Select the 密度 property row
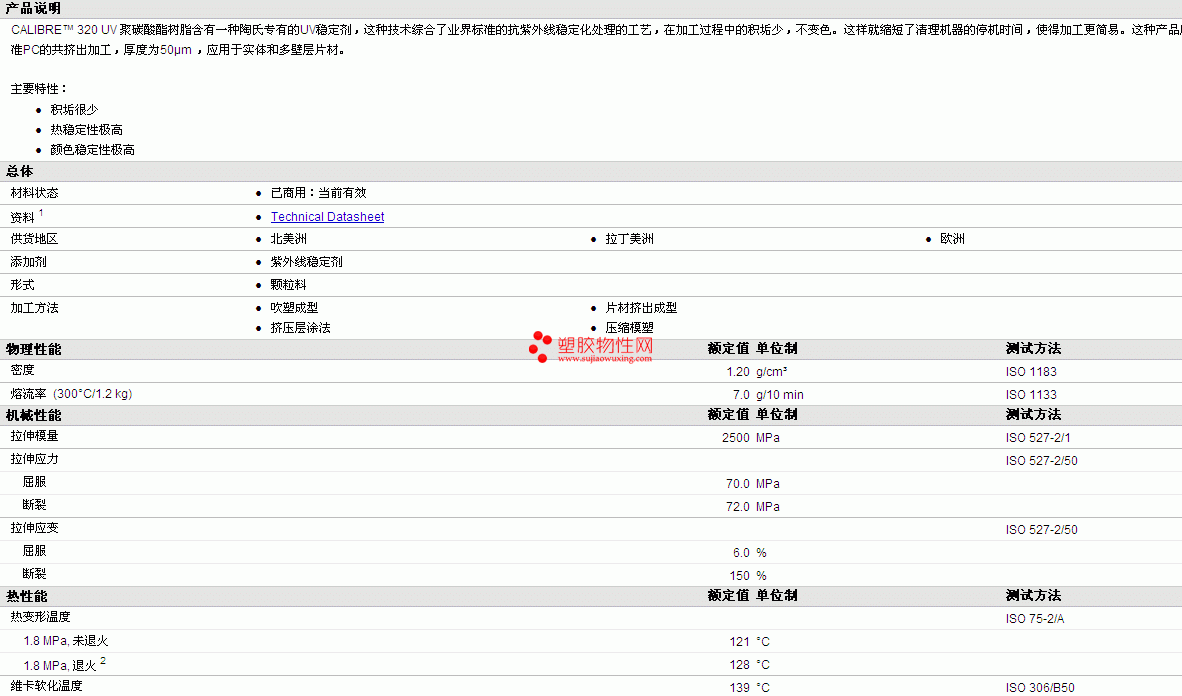 [x=591, y=371]
